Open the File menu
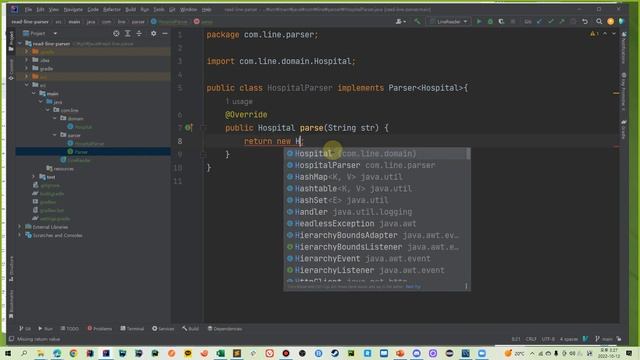Screen dimensions: 640x360 tap(28, 9)
